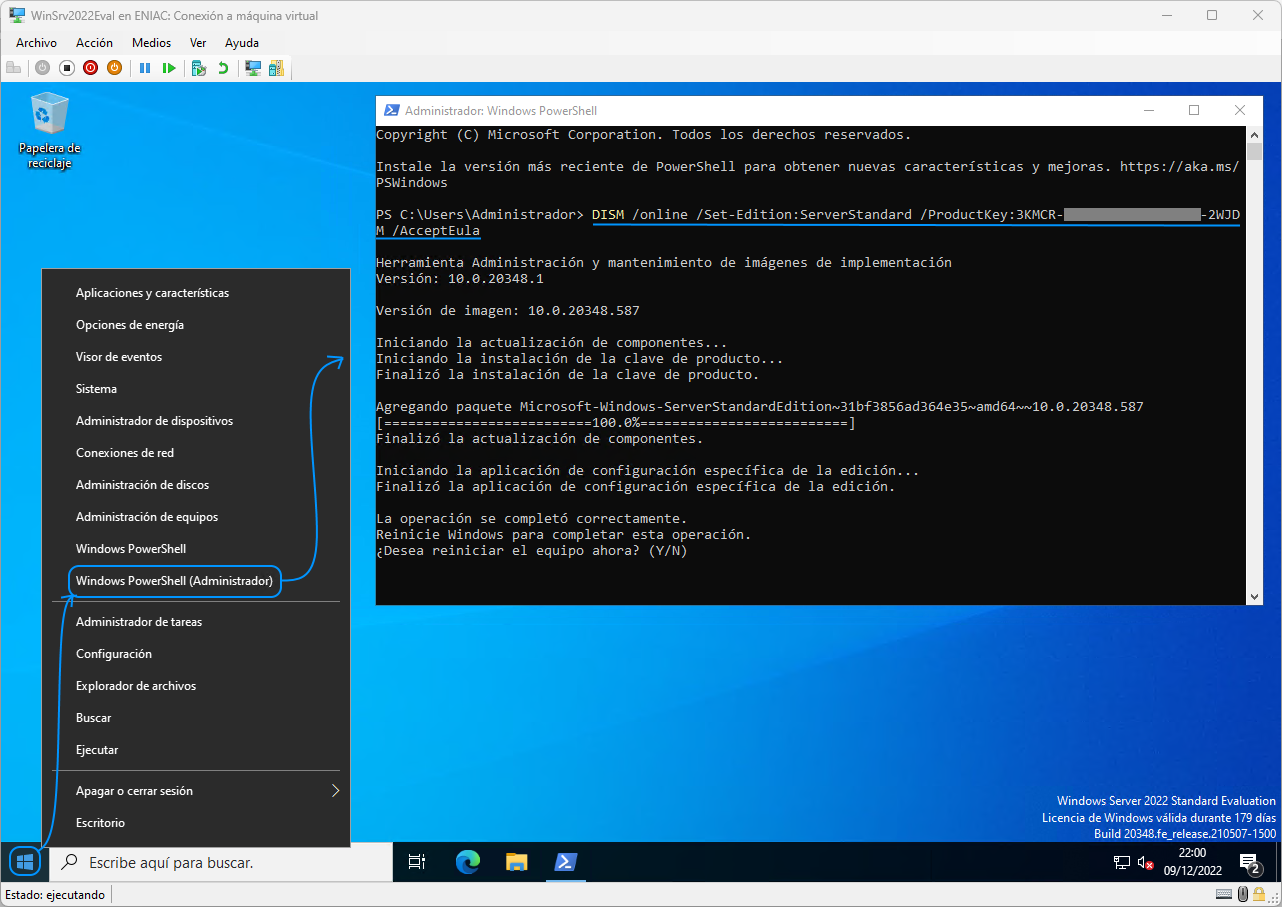
Task: Open Task View on the taskbar
Action: (x=418, y=862)
